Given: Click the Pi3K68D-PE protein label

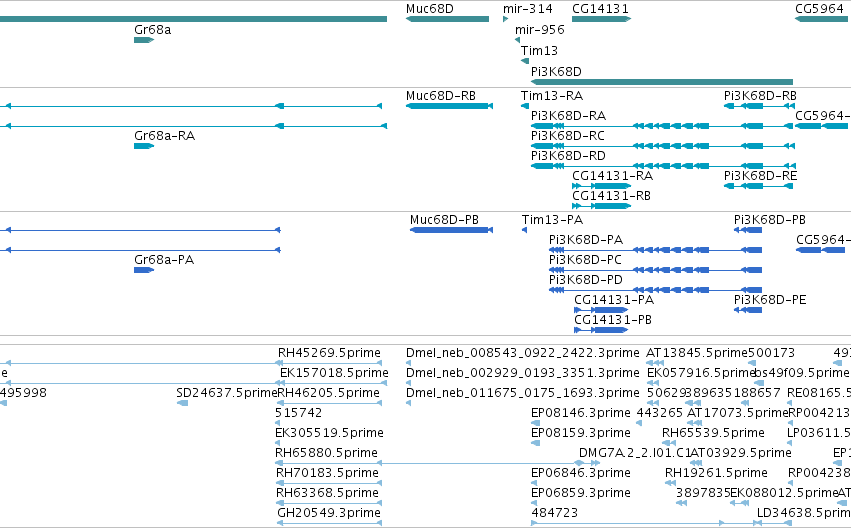Looking at the screenshot, I should click(770, 301).
